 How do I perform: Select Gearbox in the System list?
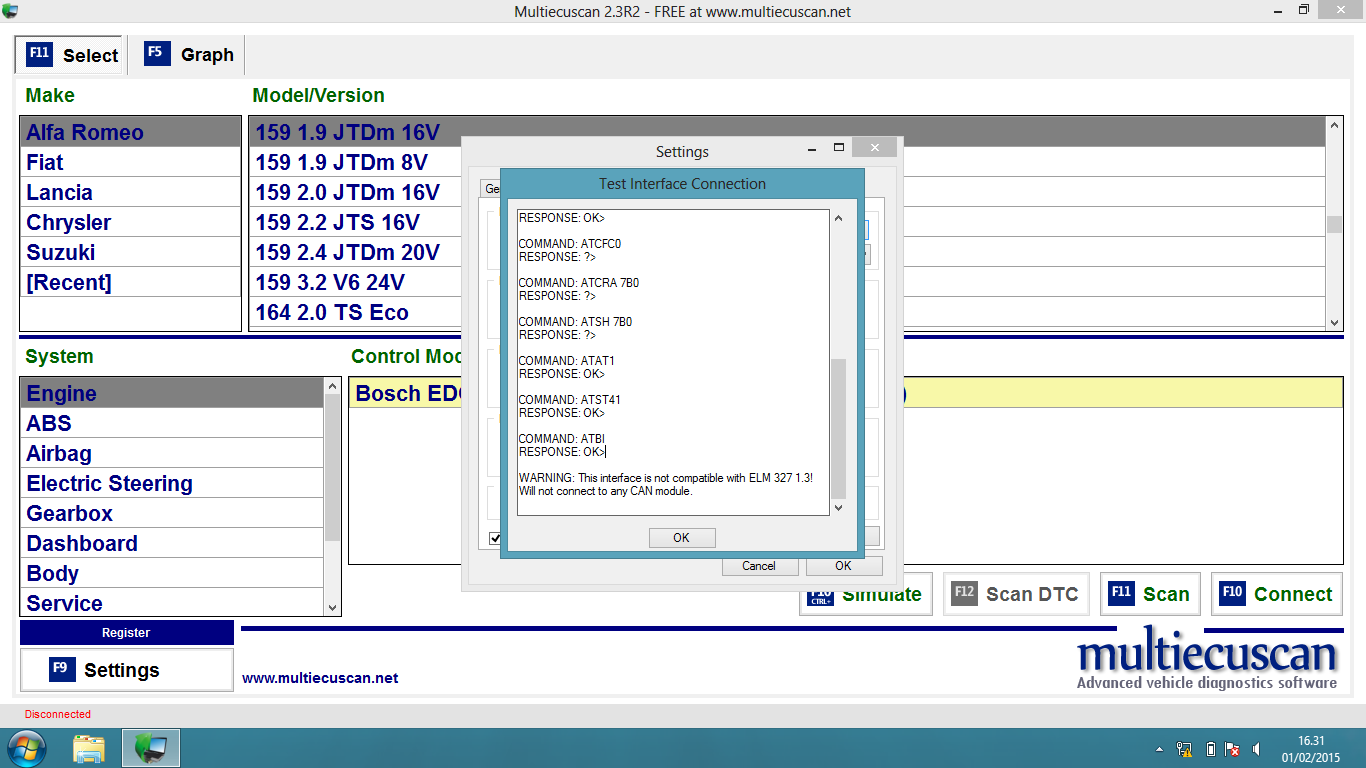pyautogui.click(x=172, y=513)
